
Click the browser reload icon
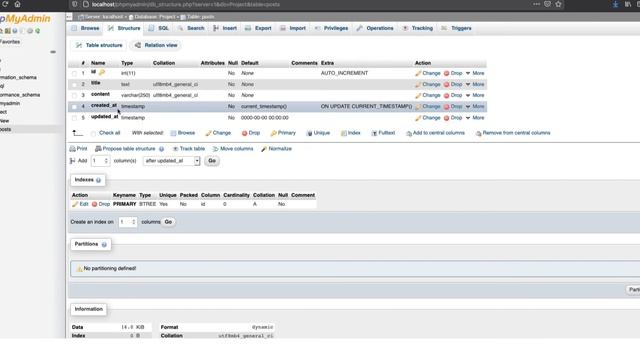click(5, 4)
